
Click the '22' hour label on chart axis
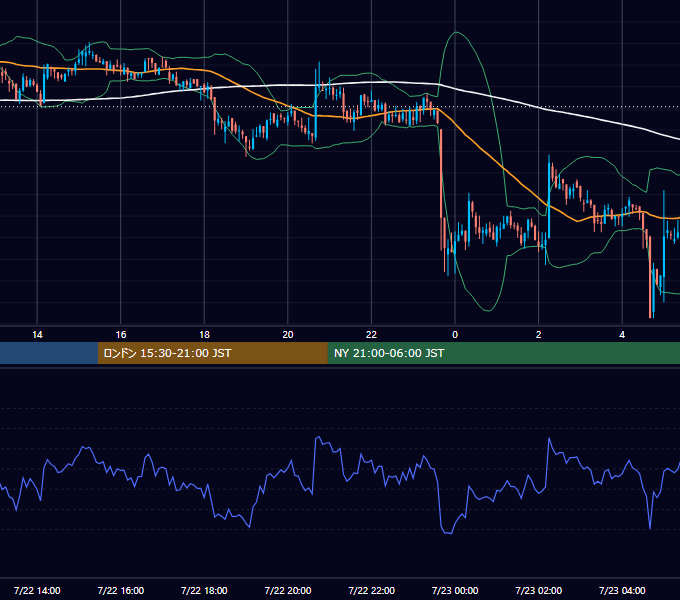tap(371, 335)
